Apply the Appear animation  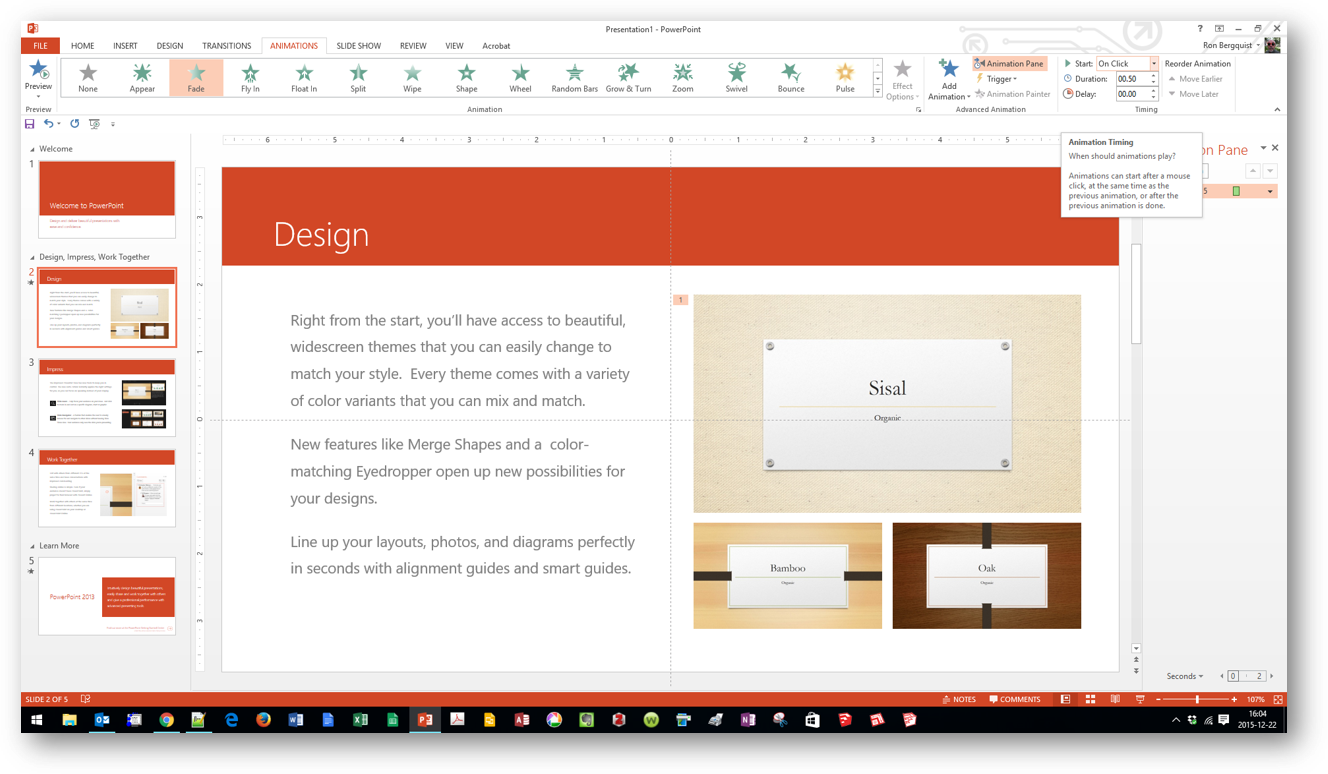click(142, 77)
